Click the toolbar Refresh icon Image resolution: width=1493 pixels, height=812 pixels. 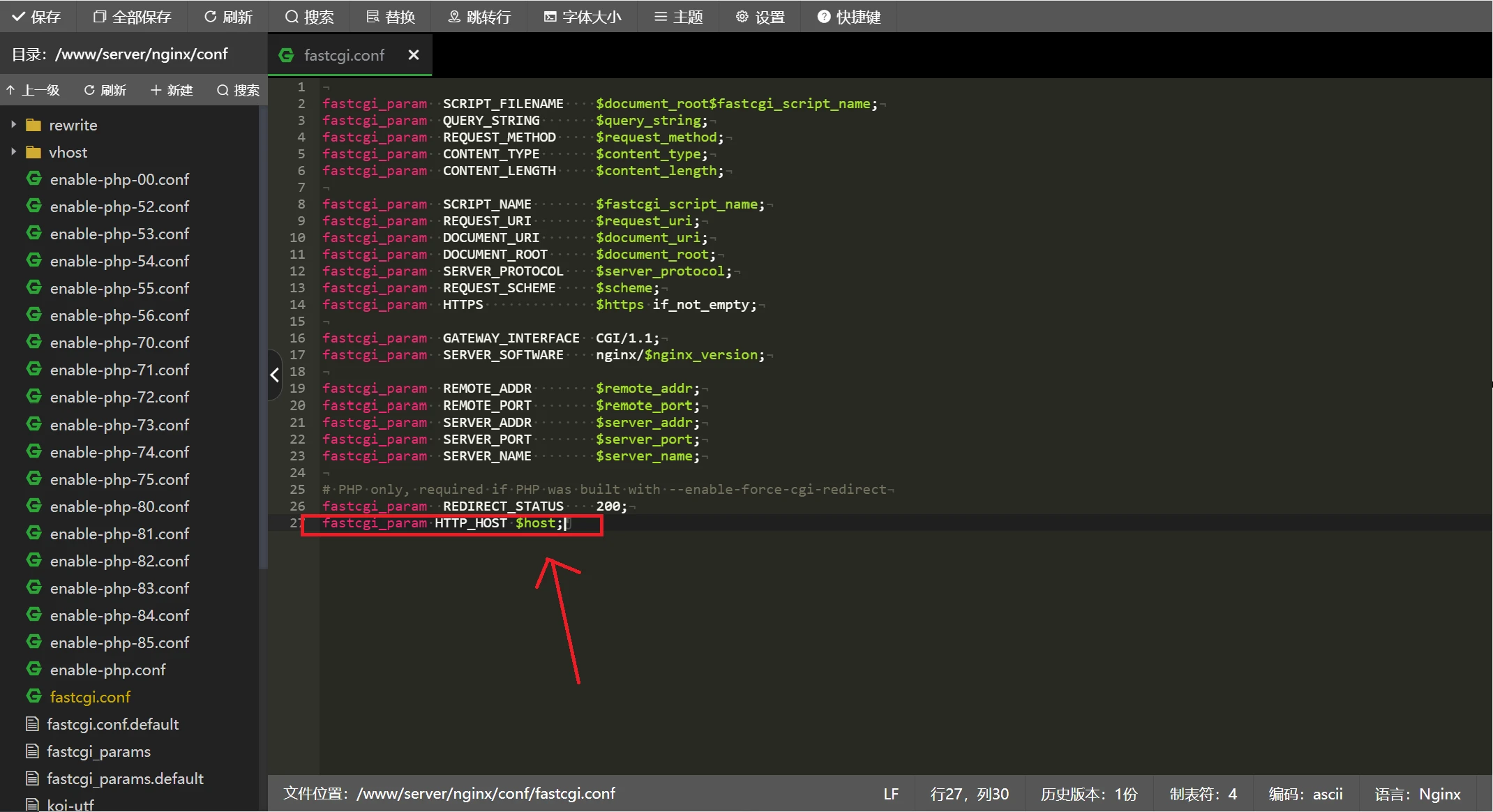pos(210,17)
